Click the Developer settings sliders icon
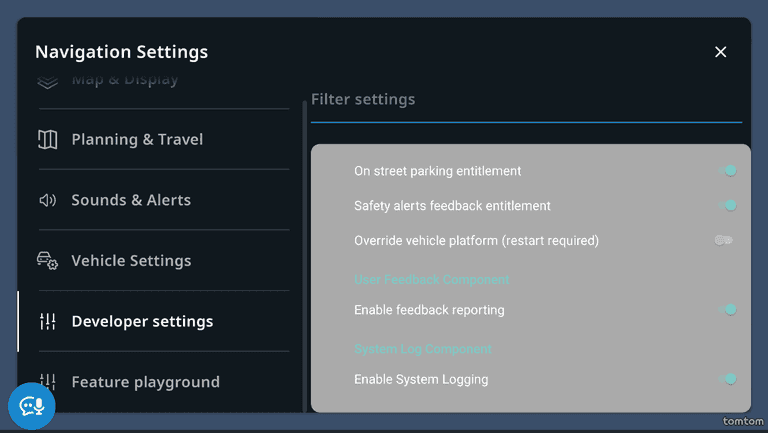 47,322
